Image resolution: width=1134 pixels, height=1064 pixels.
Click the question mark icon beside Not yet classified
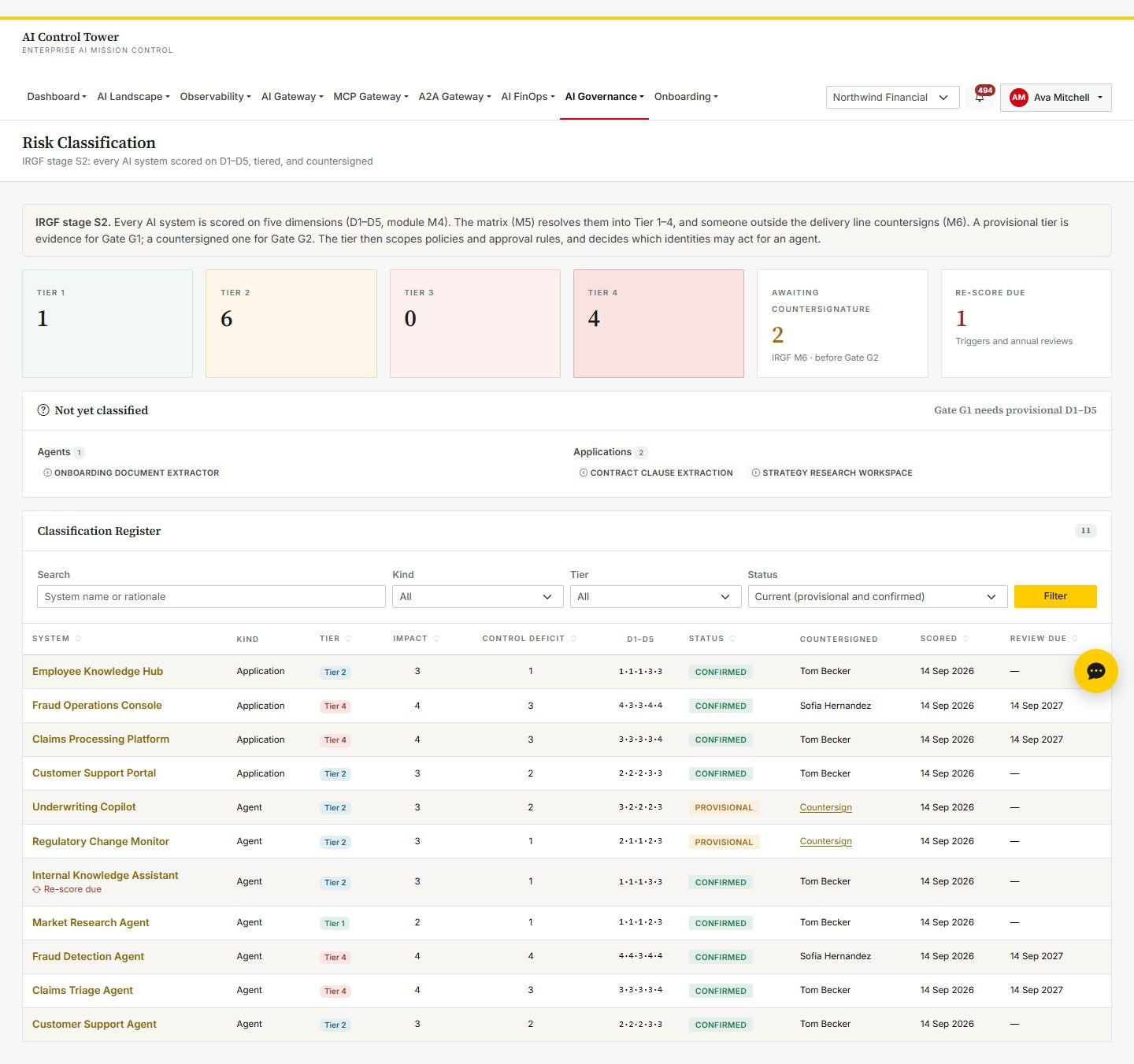coord(43,410)
